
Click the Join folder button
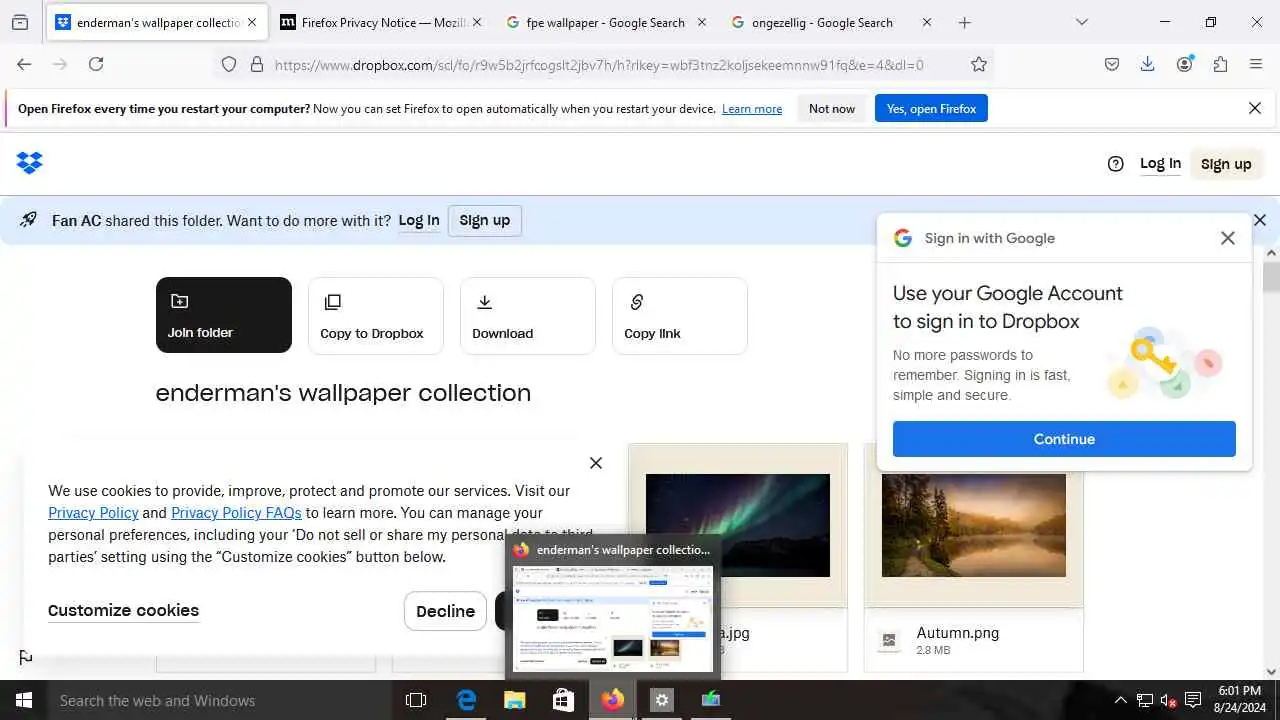[x=224, y=315]
